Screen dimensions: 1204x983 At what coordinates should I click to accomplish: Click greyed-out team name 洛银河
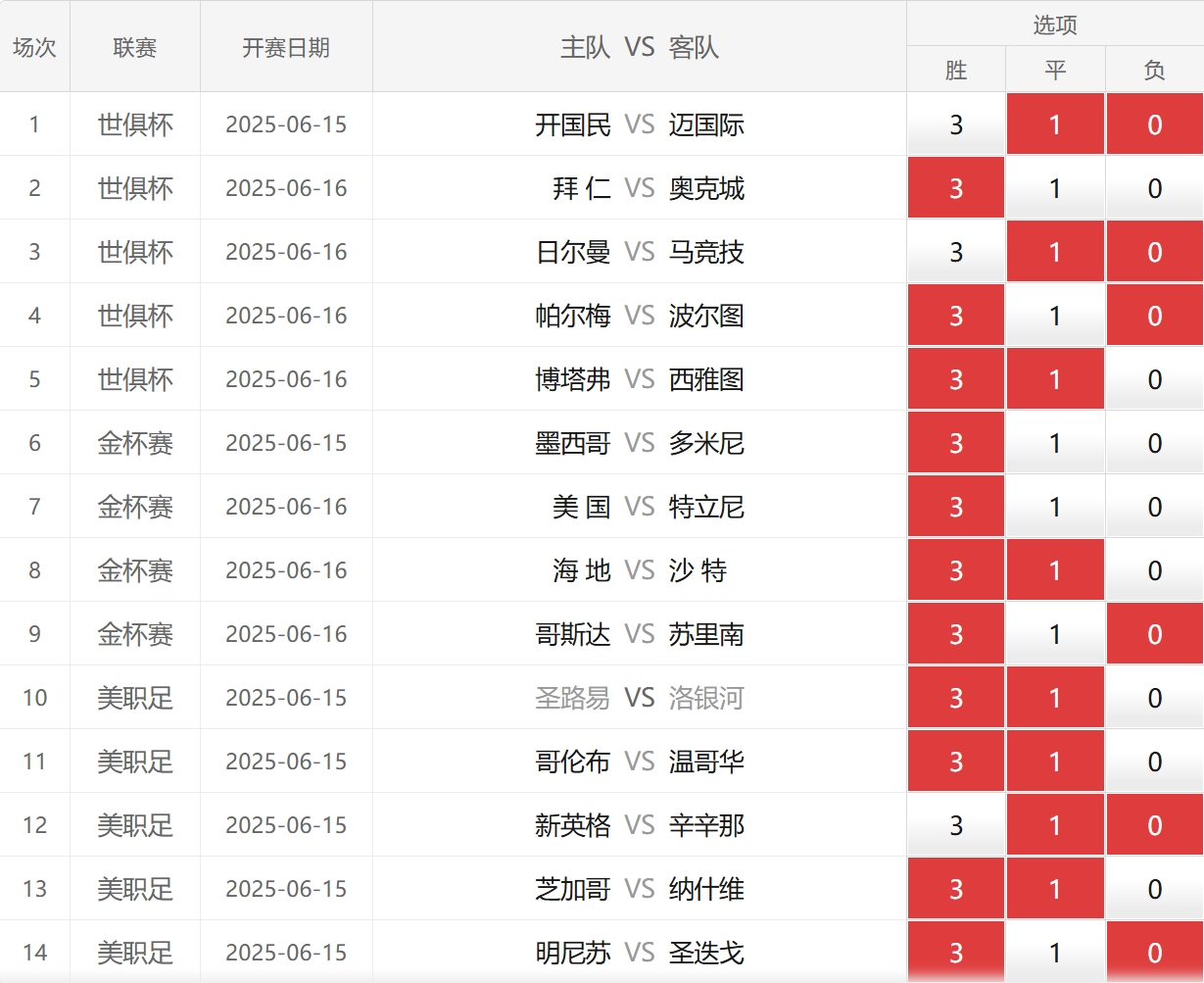tap(706, 698)
